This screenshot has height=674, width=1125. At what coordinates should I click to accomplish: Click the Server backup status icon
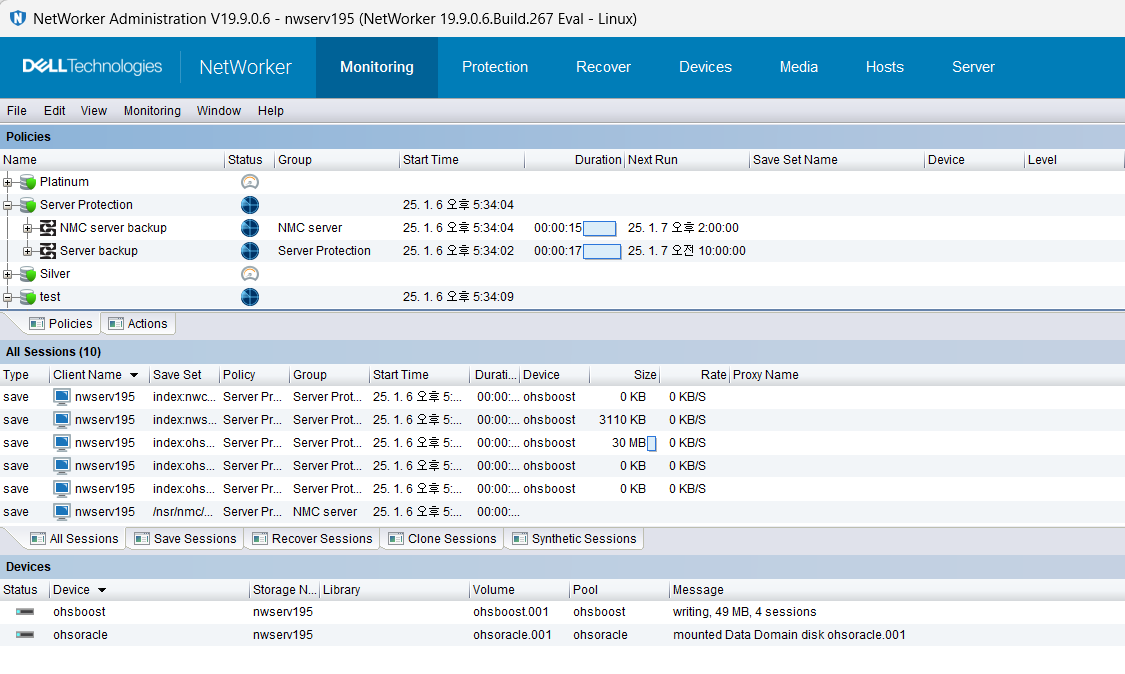(250, 251)
